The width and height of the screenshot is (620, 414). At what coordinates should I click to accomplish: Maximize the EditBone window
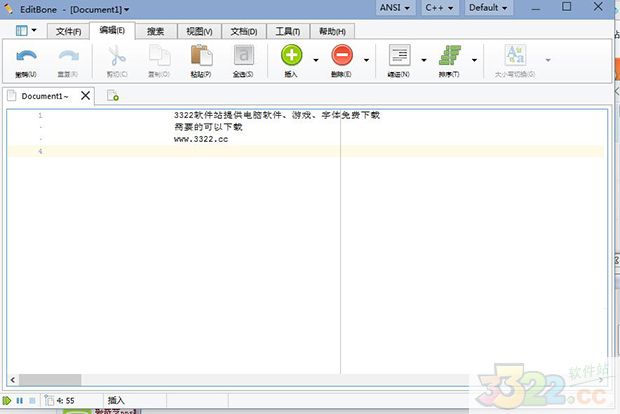tap(567, 7)
